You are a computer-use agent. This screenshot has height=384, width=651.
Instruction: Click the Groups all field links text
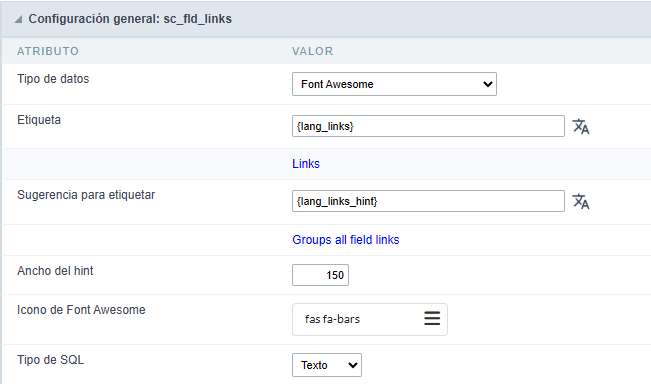coord(346,240)
